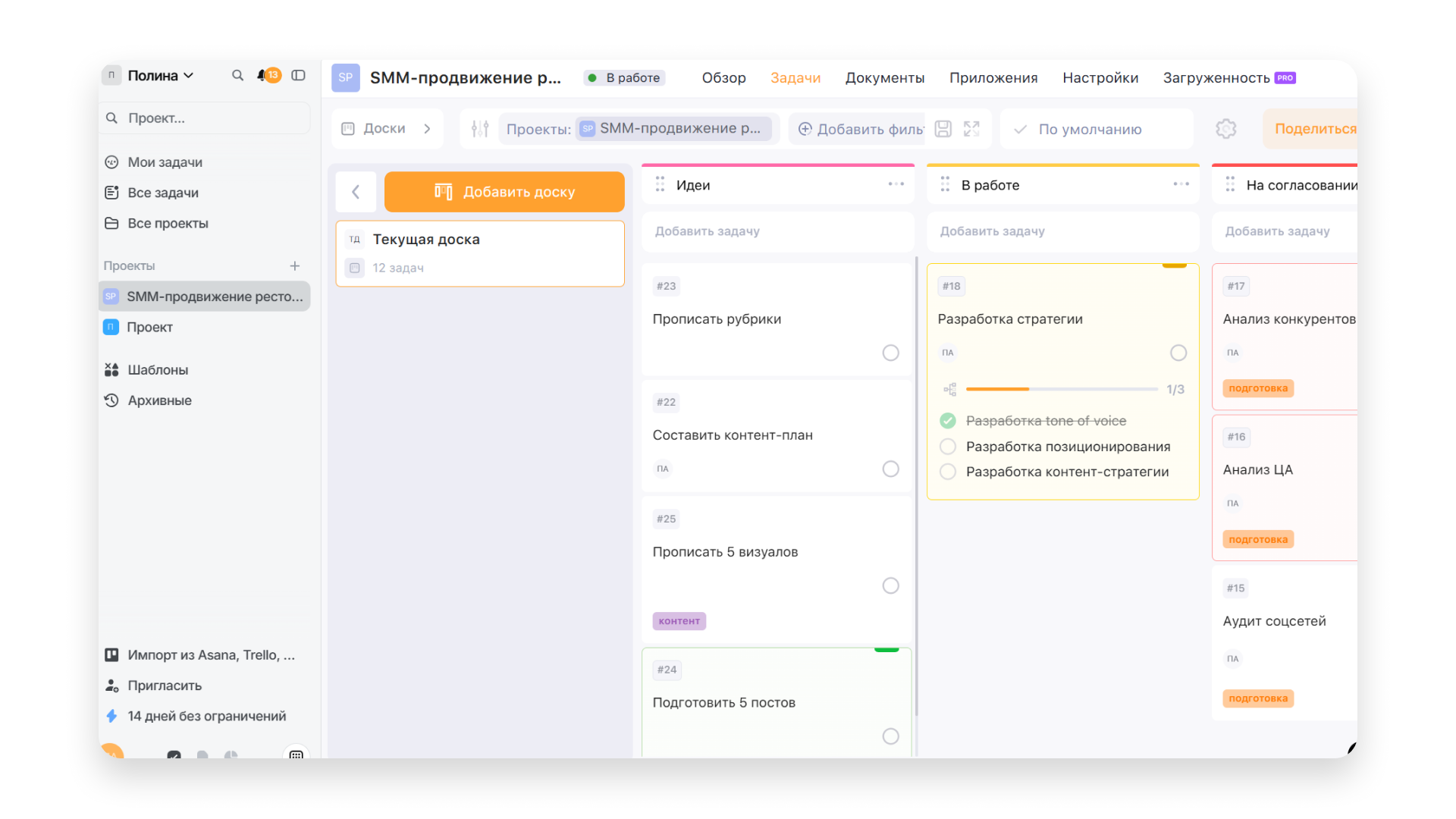
Task: Open the Полина account dropdown
Action: point(160,76)
